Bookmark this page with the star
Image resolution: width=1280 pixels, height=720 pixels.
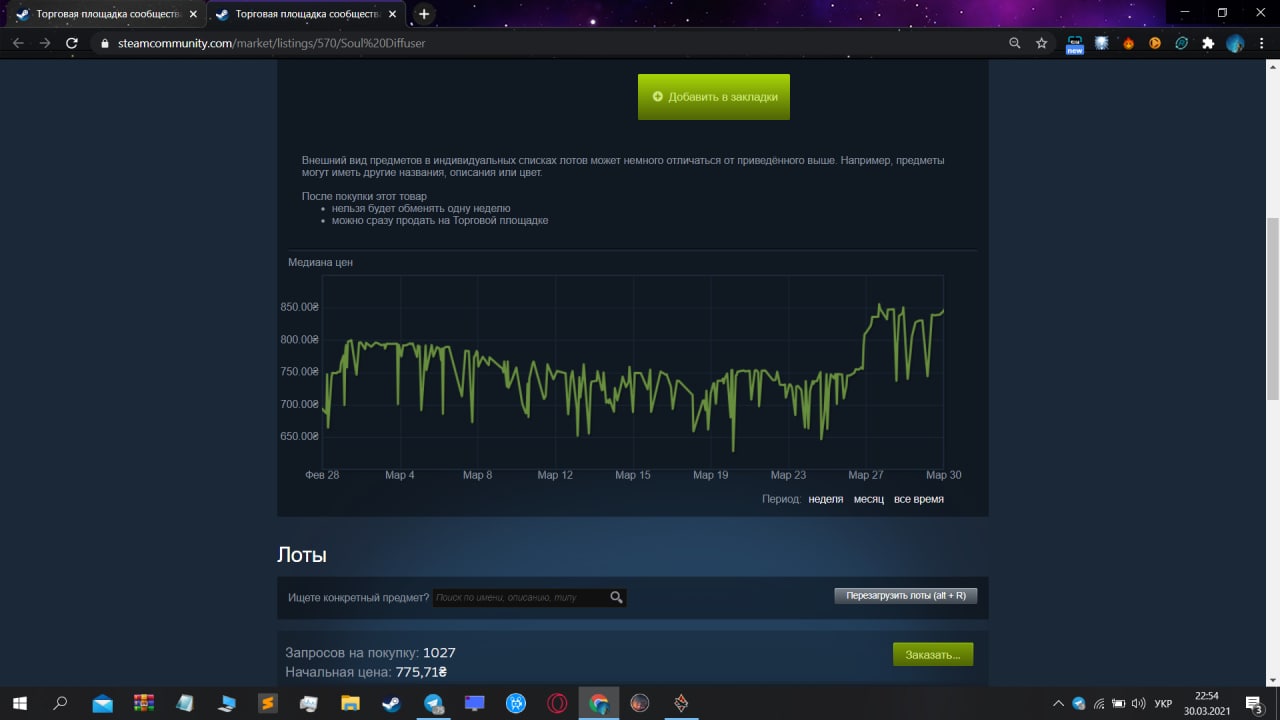click(1042, 43)
